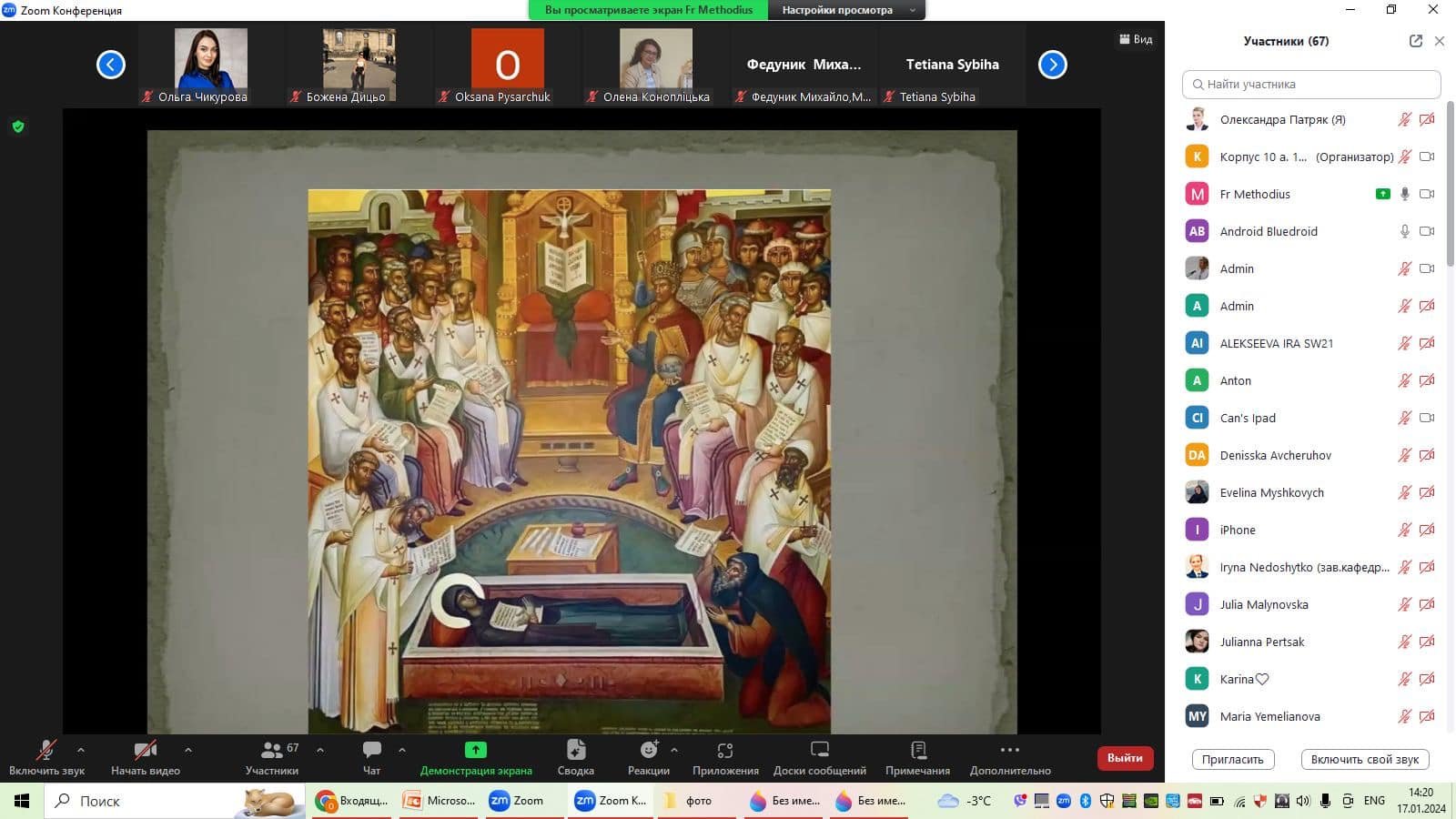Focus the Найти участника search field

[1311, 84]
